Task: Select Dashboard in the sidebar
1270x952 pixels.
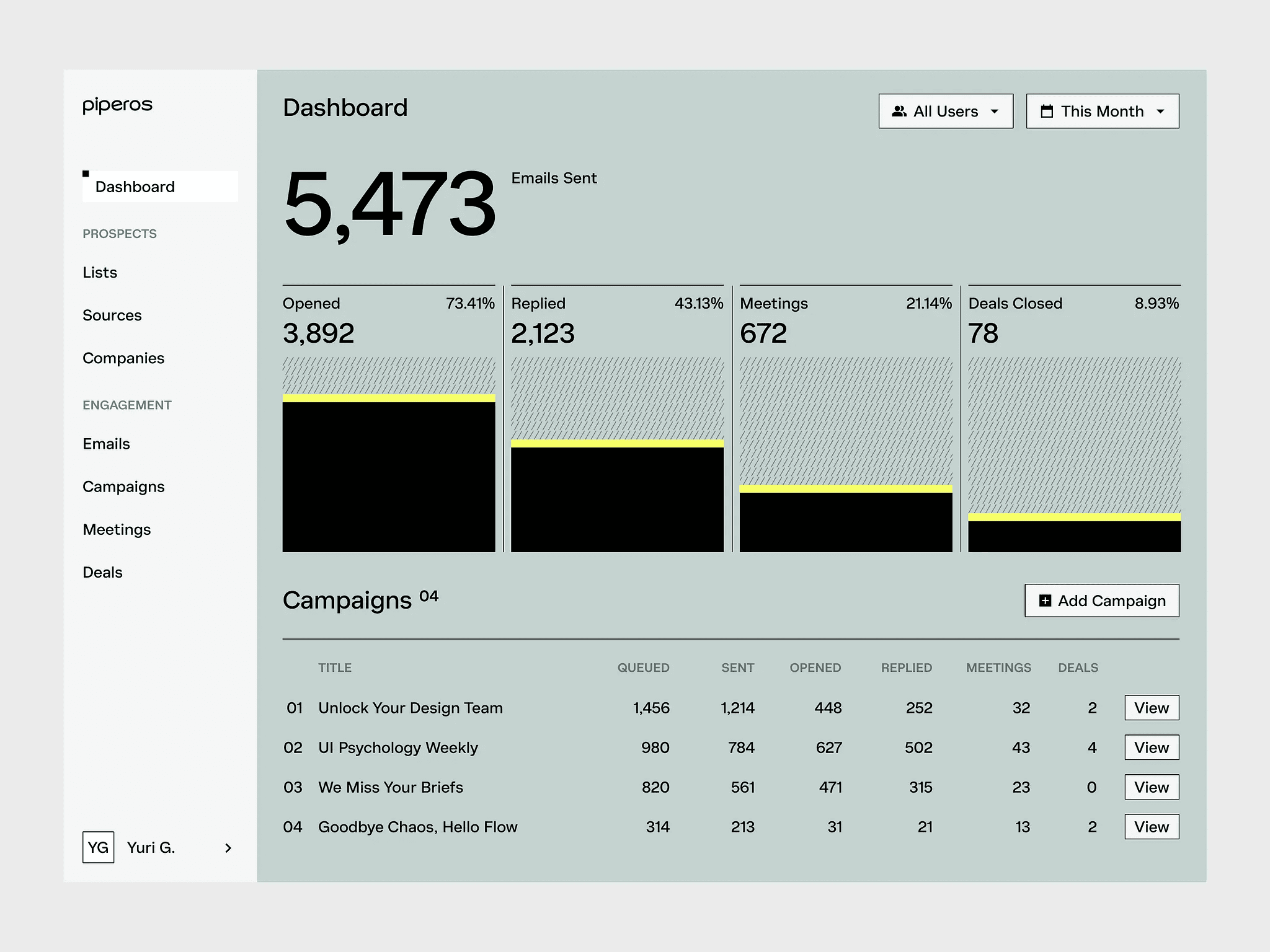Action: click(x=135, y=187)
